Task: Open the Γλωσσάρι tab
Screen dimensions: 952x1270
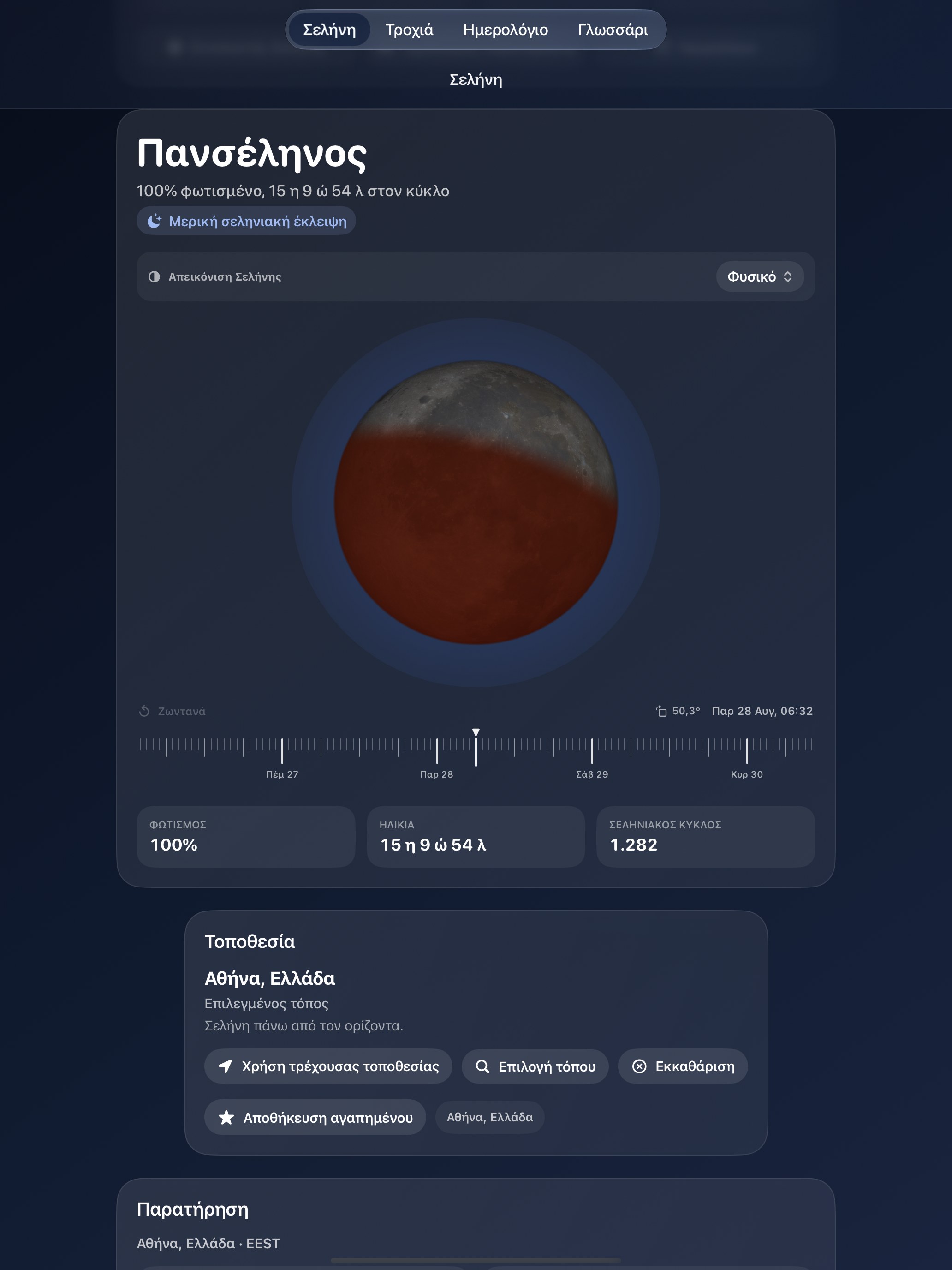Action: tap(613, 30)
